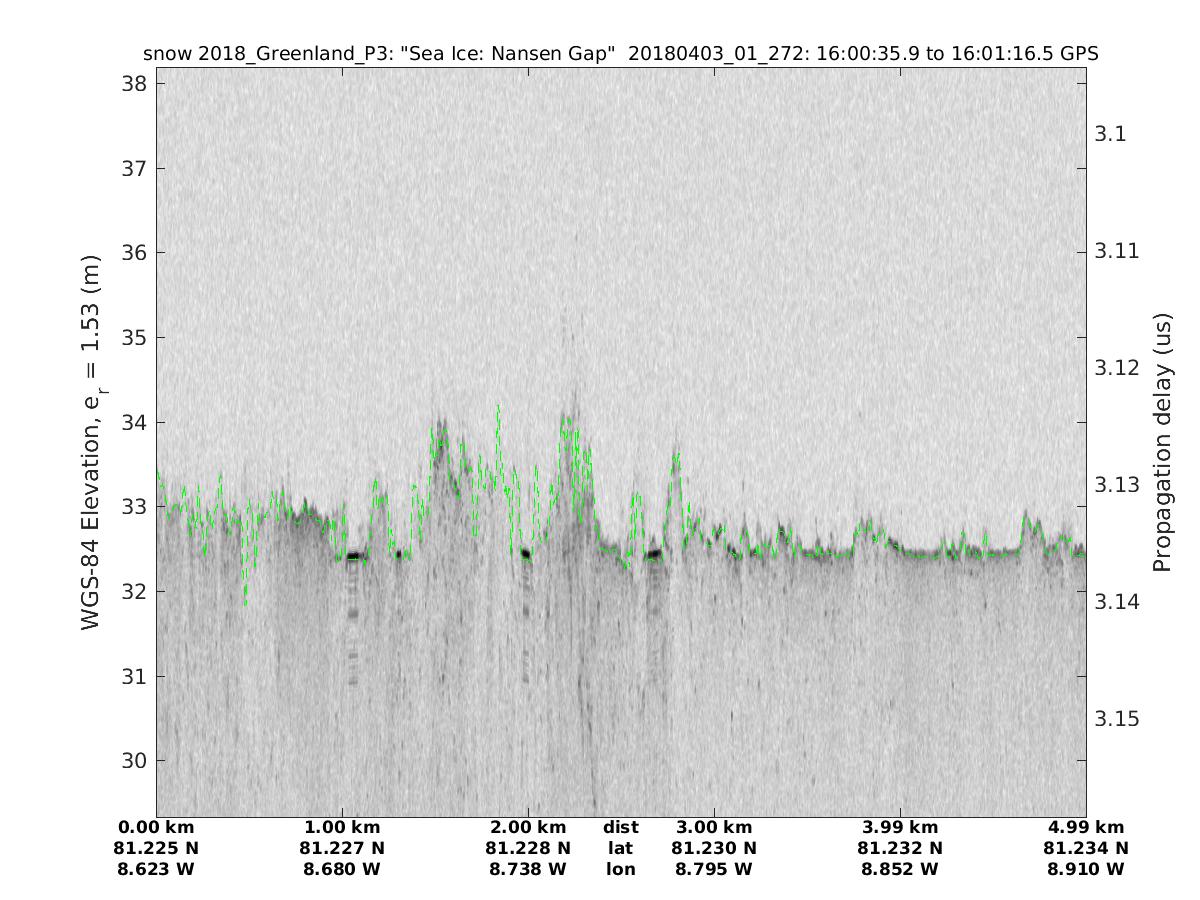Click the "lon" legend text
The width and height of the screenshot is (1200, 900).
pyautogui.click(x=620, y=870)
